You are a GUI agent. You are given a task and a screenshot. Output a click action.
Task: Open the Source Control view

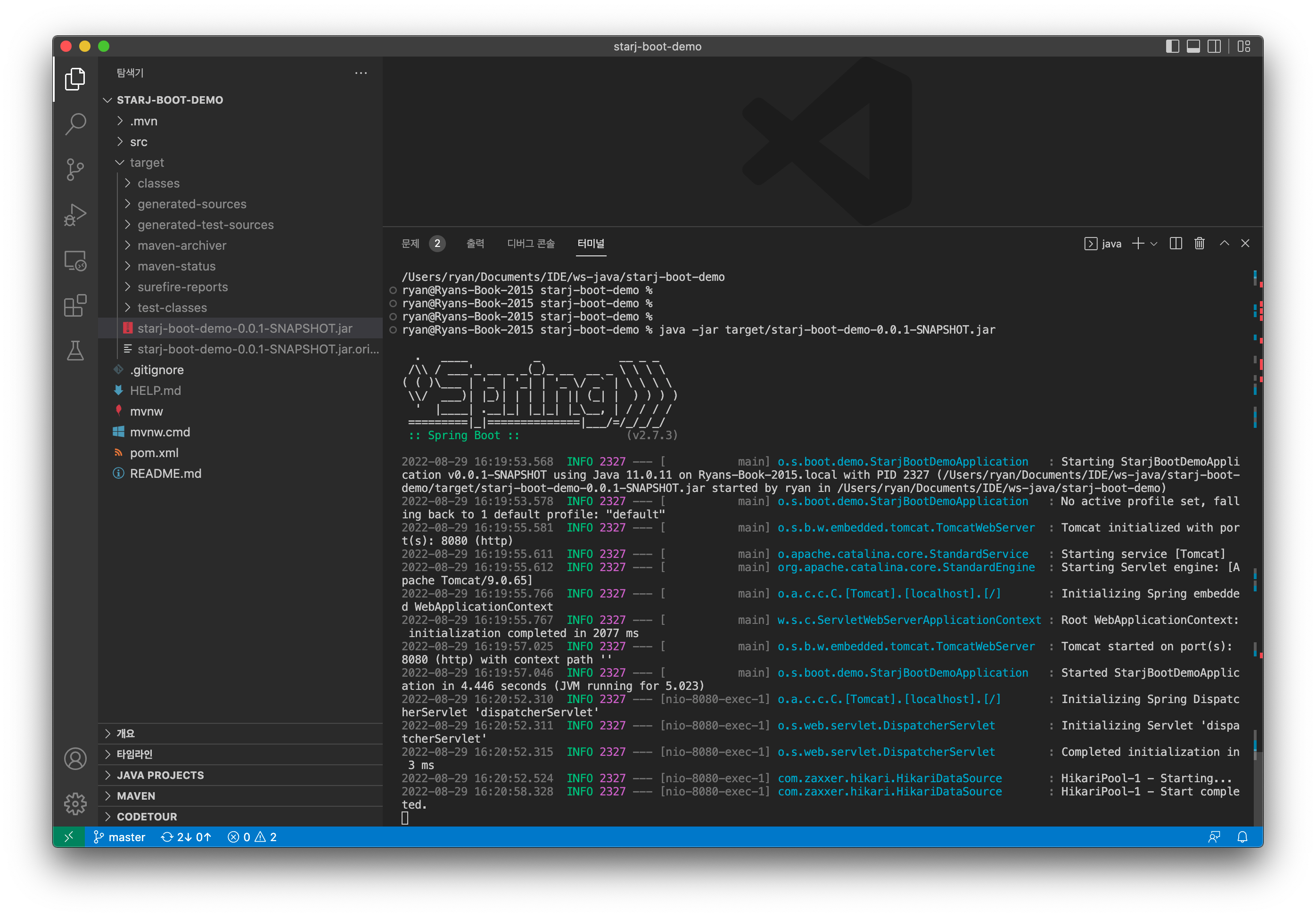click(x=75, y=169)
